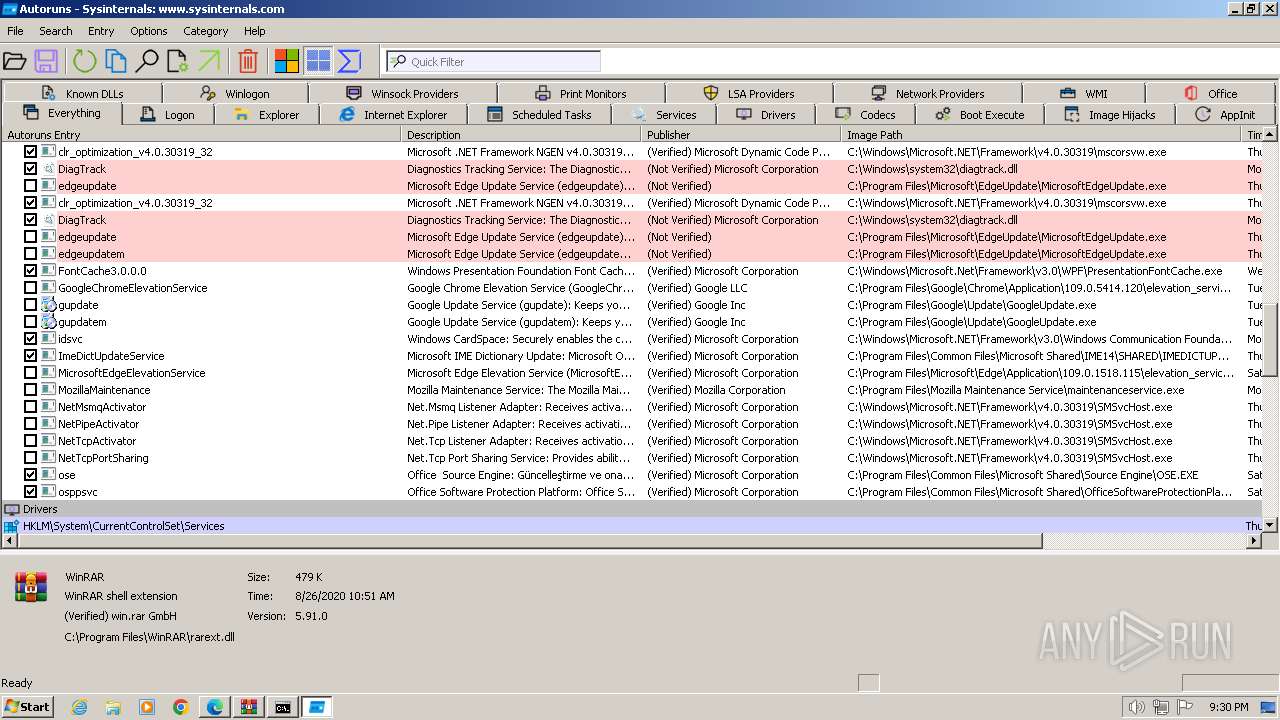1280x720 pixels.
Task: Open the Category menu
Action: [x=206, y=31]
